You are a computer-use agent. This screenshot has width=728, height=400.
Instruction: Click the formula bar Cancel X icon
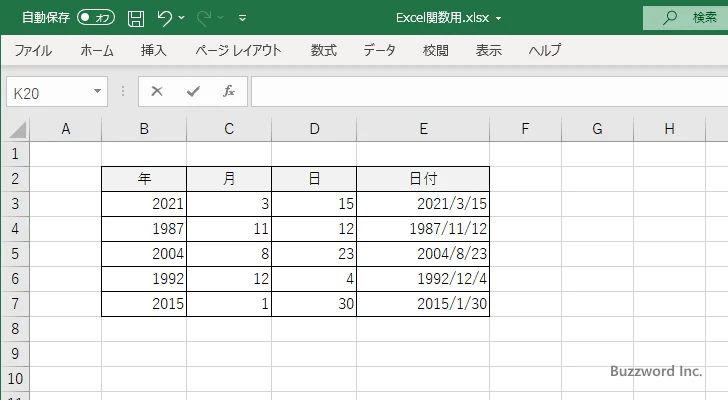pyautogui.click(x=157, y=91)
